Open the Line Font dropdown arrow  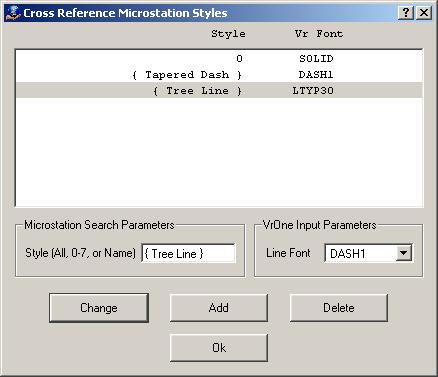coord(403,253)
